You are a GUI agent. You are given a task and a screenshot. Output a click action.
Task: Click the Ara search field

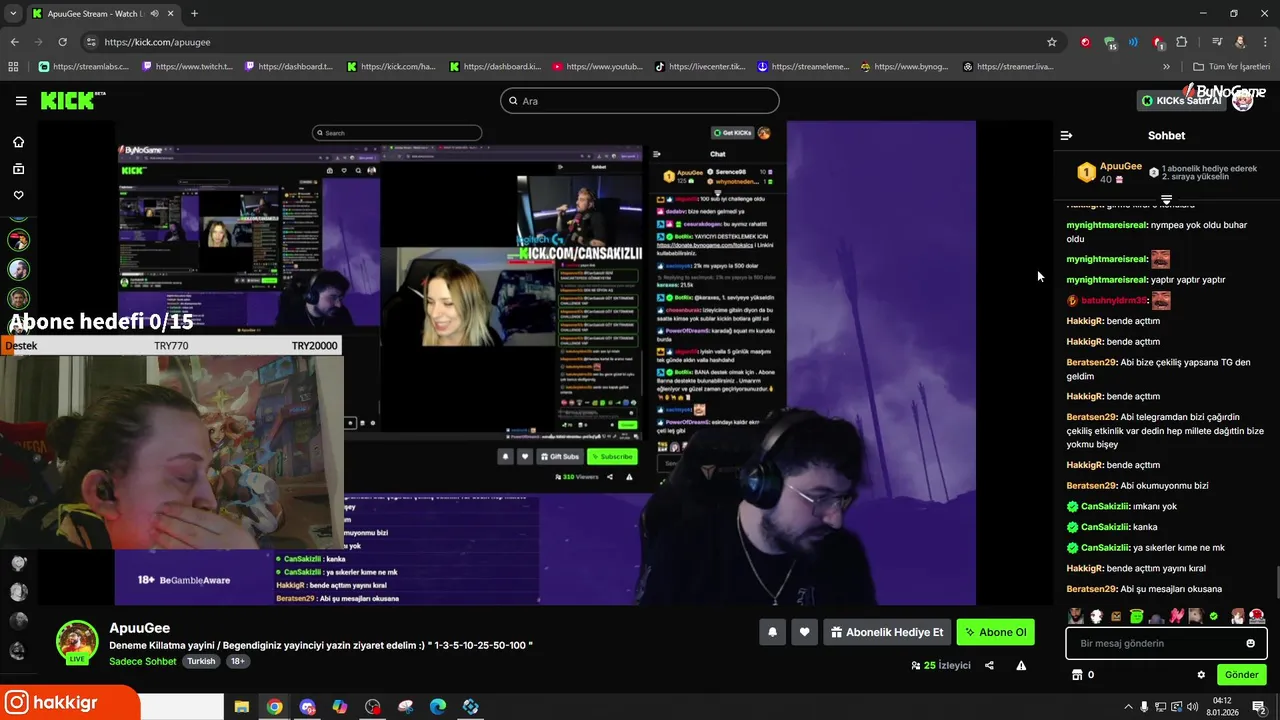[640, 101]
